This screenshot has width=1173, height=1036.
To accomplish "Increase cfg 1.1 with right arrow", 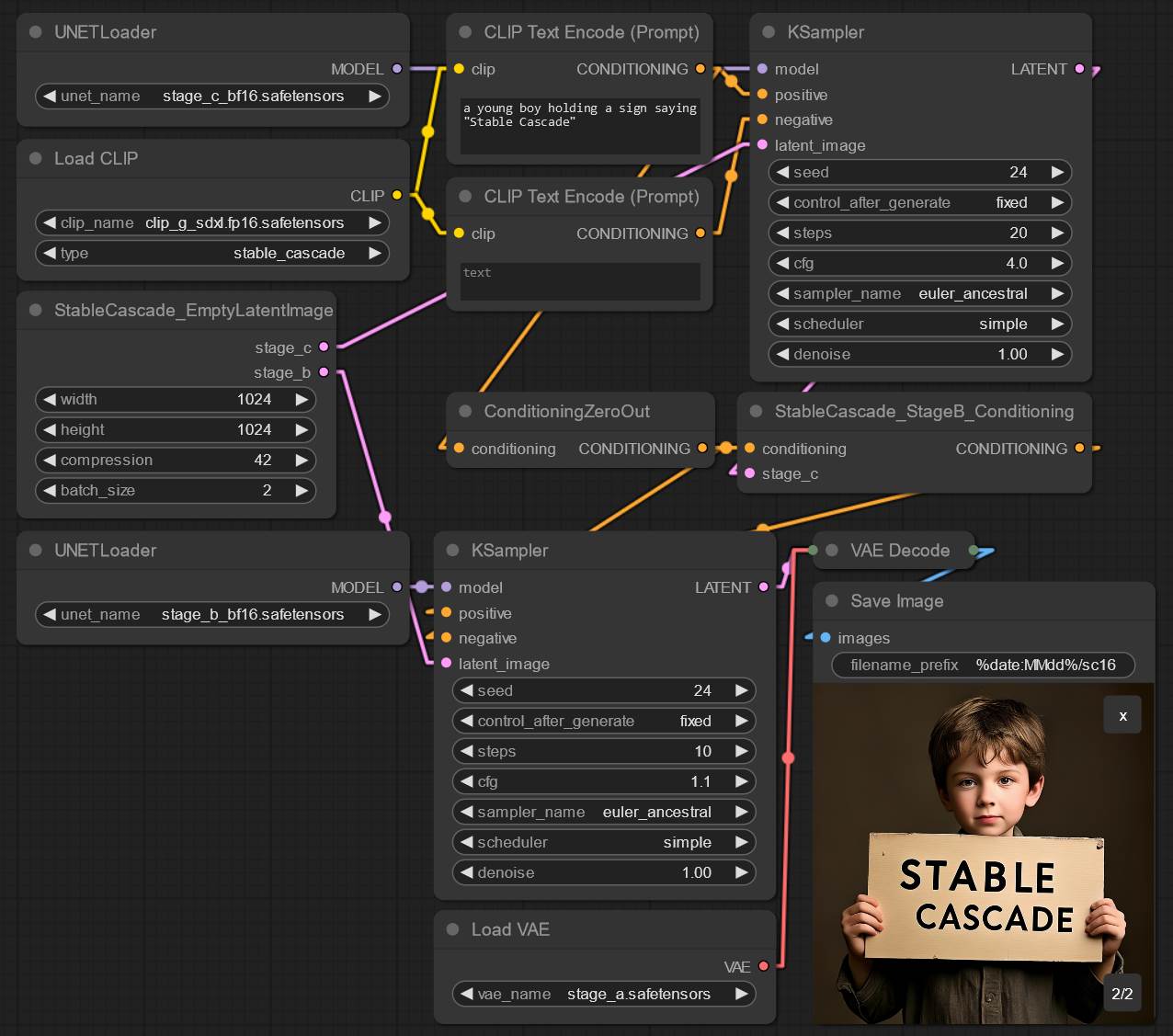I will (x=742, y=781).
